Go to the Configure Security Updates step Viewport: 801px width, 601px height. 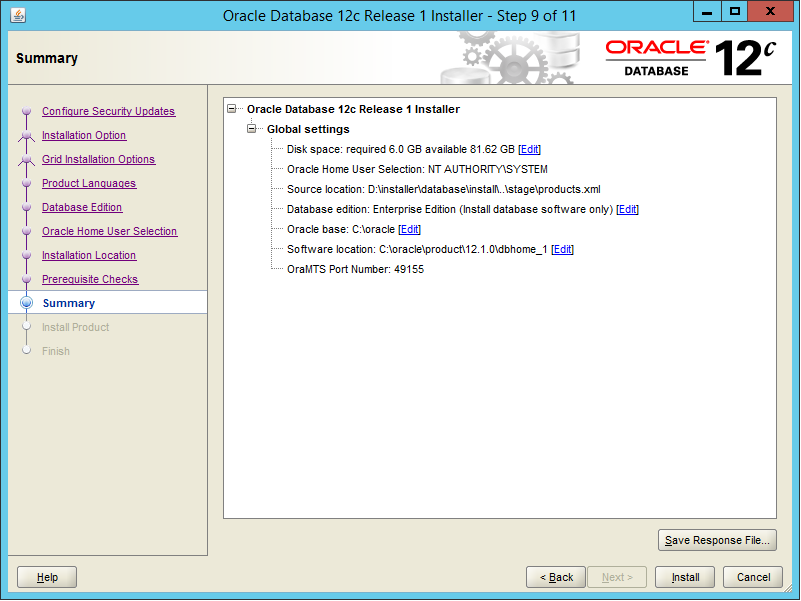coord(108,111)
